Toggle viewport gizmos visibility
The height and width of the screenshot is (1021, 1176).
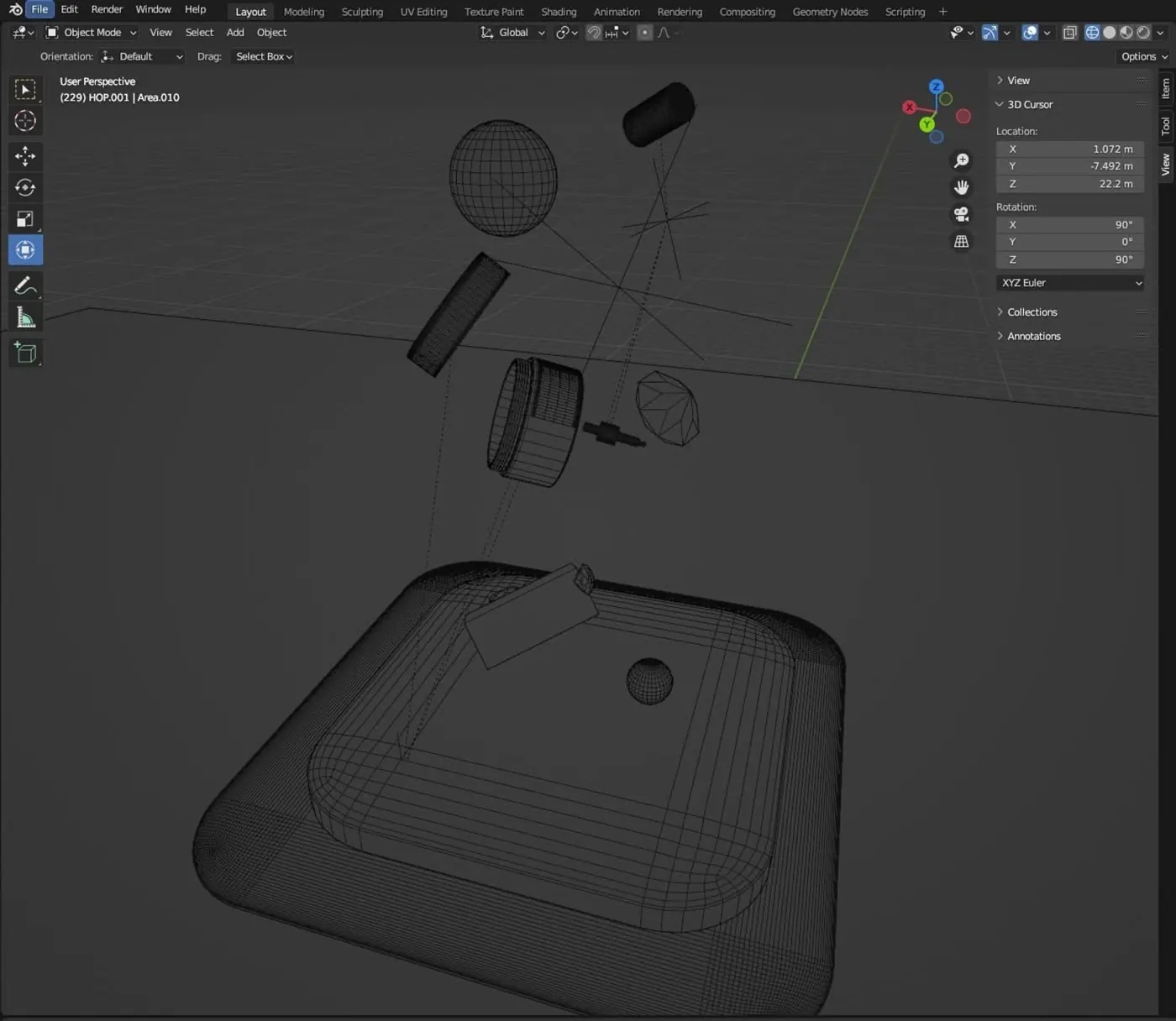click(x=990, y=33)
